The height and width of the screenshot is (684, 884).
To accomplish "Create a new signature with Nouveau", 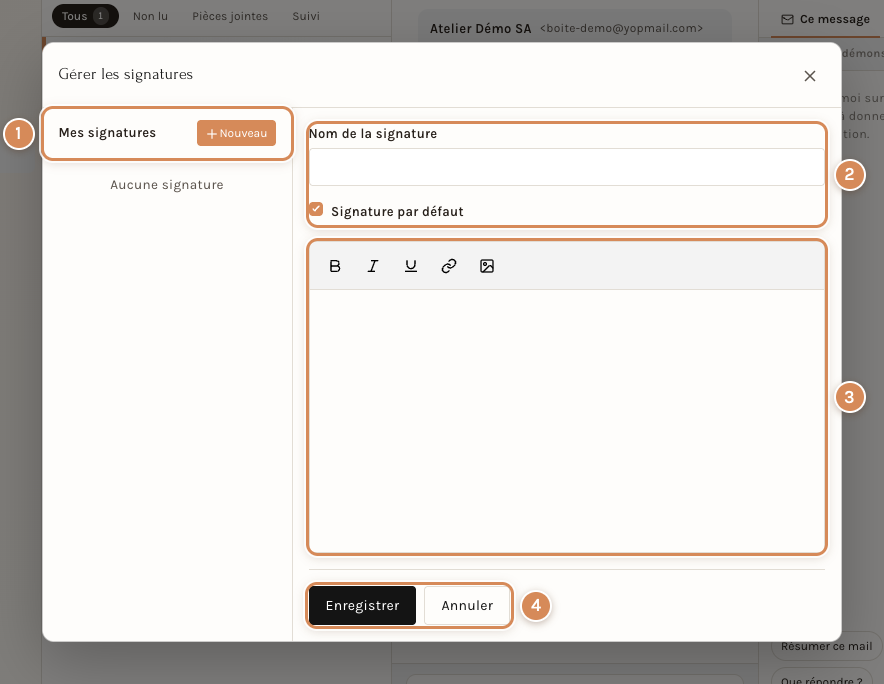I will tap(236, 133).
